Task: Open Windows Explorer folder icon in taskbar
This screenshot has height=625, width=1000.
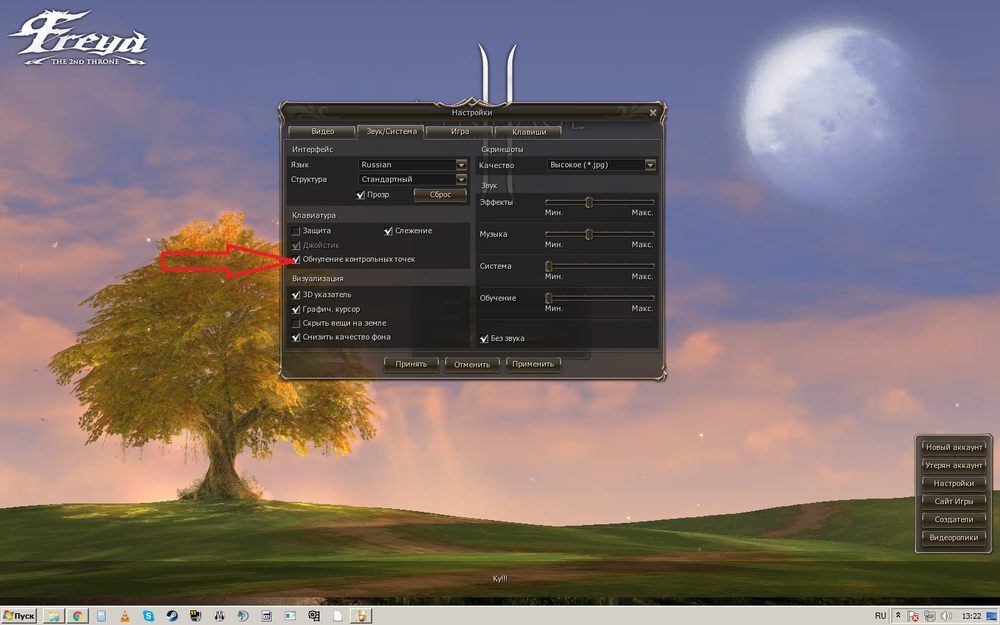Action: [53, 616]
